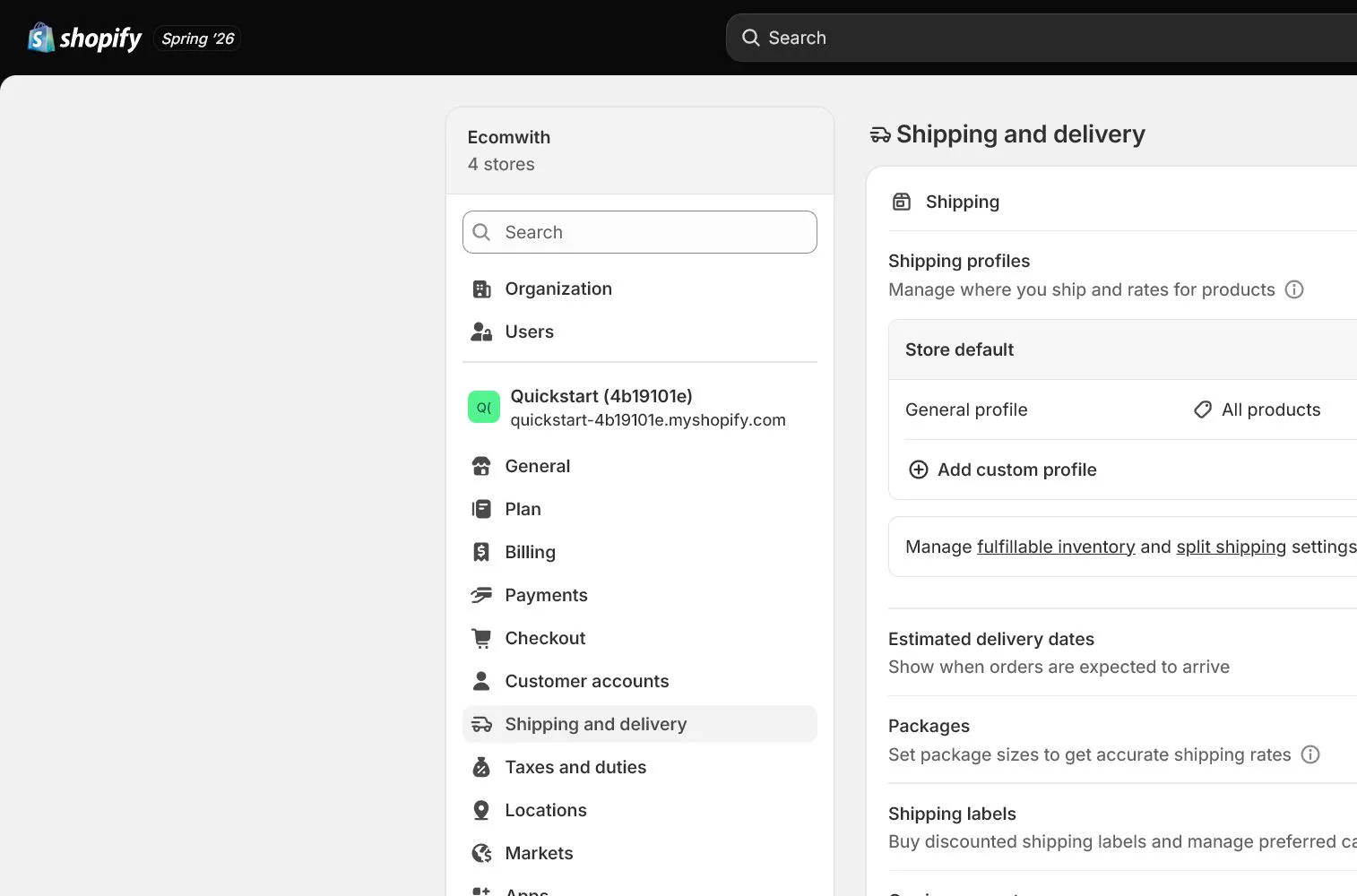Open Checkout settings
Image resolution: width=1357 pixels, height=896 pixels.
click(x=640, y=638)
